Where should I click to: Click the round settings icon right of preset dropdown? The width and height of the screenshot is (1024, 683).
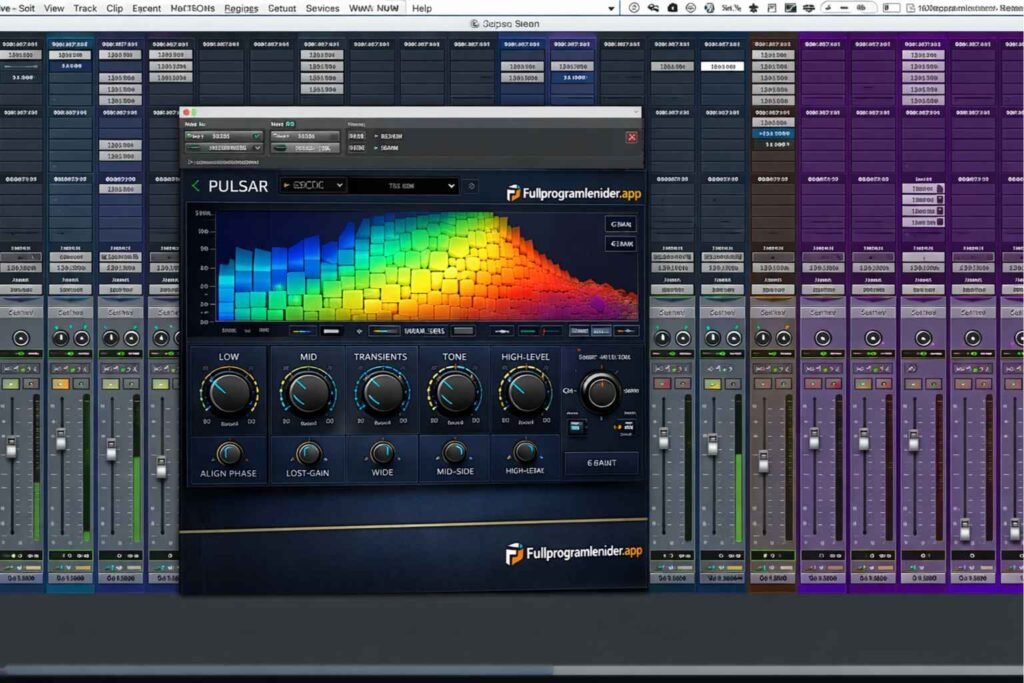click(472, 186)
